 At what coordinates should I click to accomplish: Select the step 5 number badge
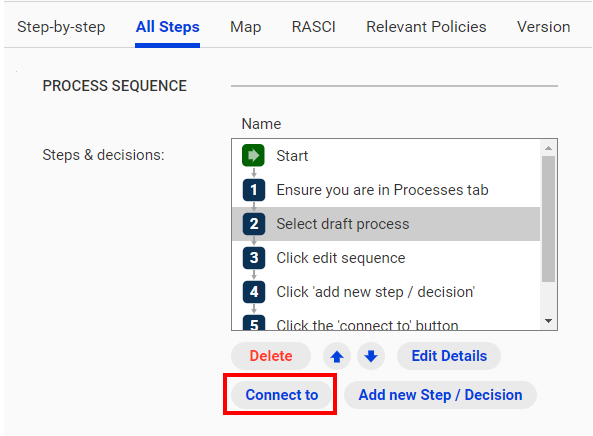click(254, 323)
